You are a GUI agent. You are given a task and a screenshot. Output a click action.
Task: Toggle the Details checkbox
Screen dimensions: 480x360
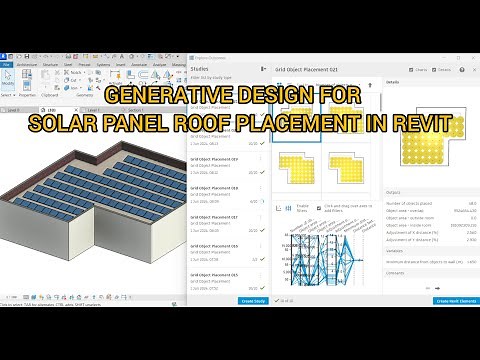tap(434, 70)
